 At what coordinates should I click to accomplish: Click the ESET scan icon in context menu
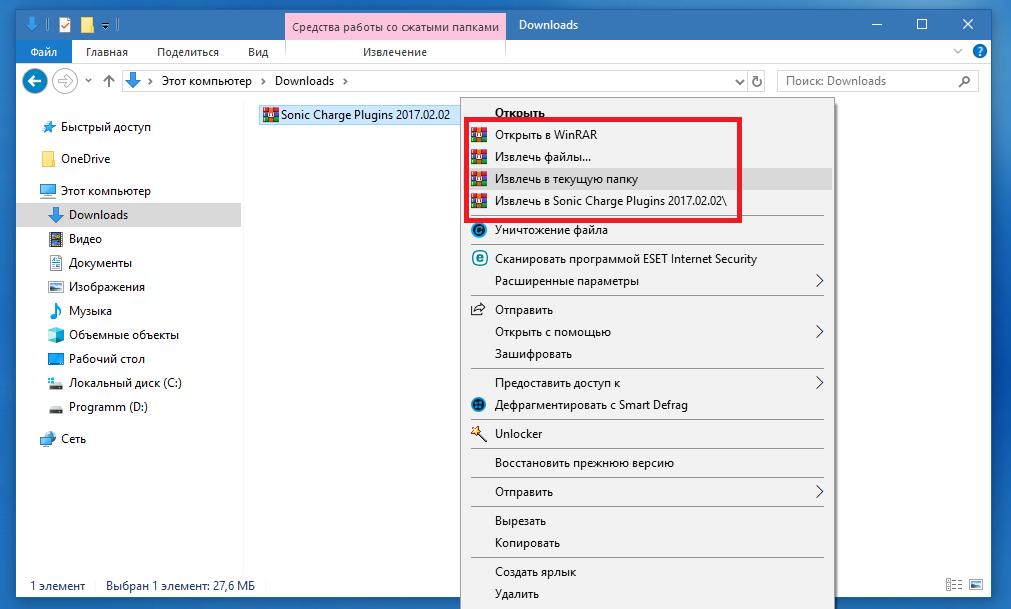[x=478, y=258]
